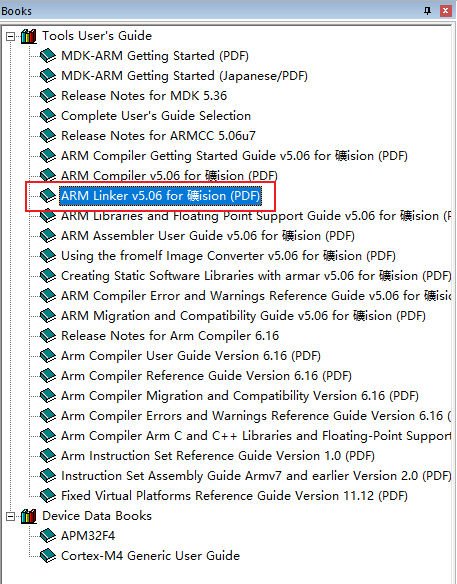
Task: Open ARM Assembler User Guide v5.06
Action: (208, 236)
